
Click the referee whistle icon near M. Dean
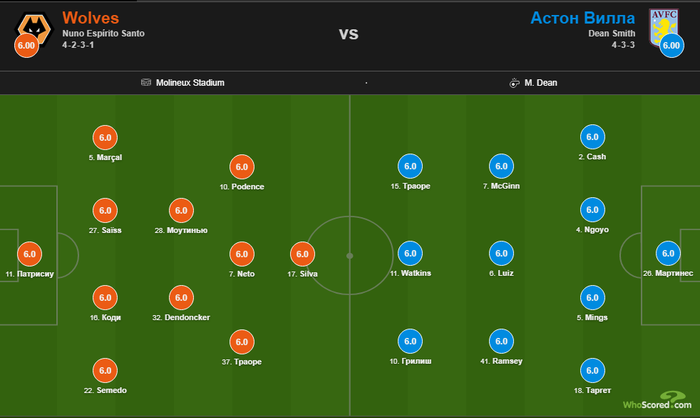(x=514, y=83)
